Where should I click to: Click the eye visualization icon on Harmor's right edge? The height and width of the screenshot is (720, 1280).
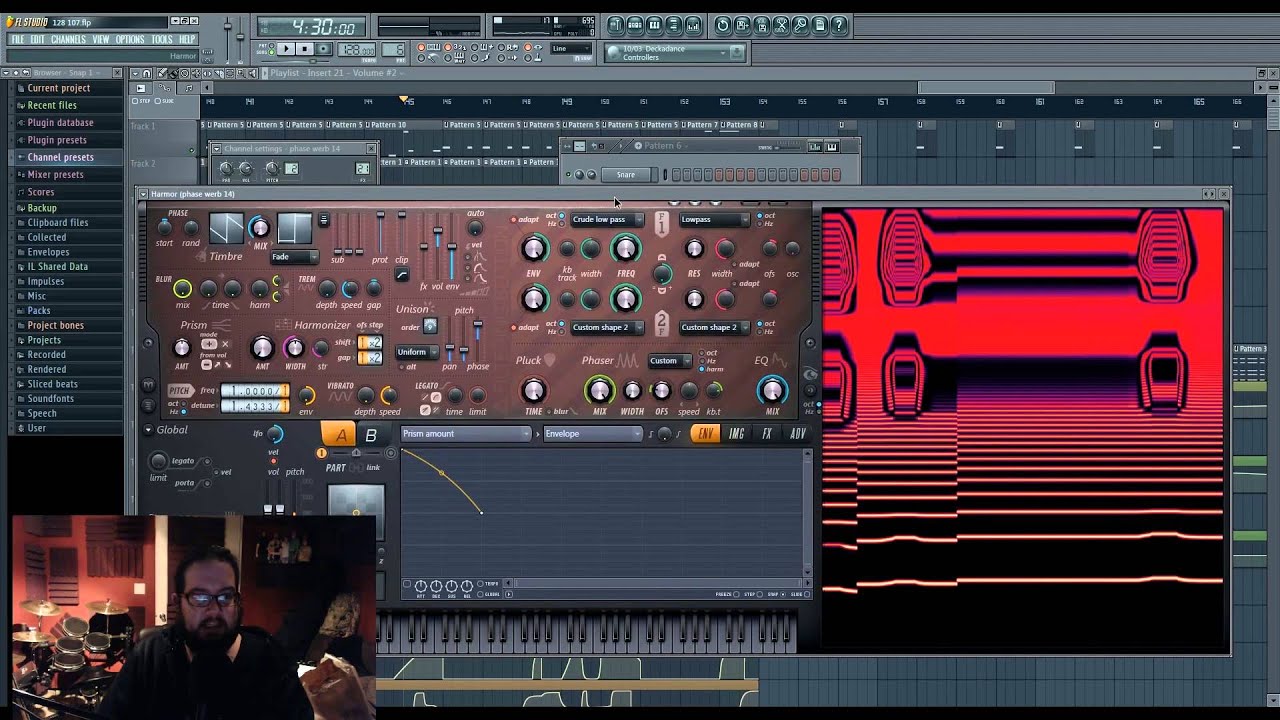(x=810, y=375)
